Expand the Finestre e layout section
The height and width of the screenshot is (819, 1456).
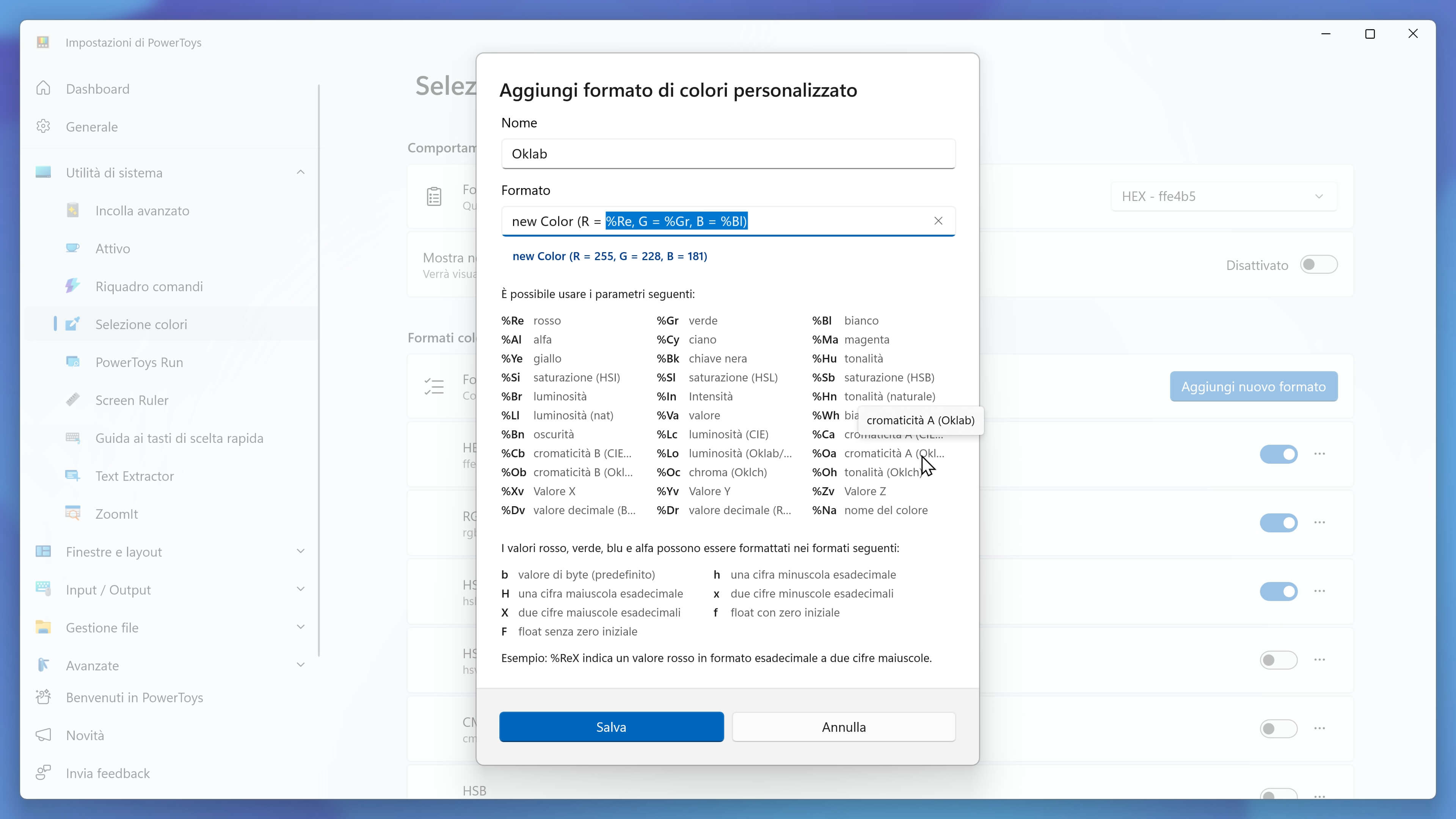pos(301,551)
